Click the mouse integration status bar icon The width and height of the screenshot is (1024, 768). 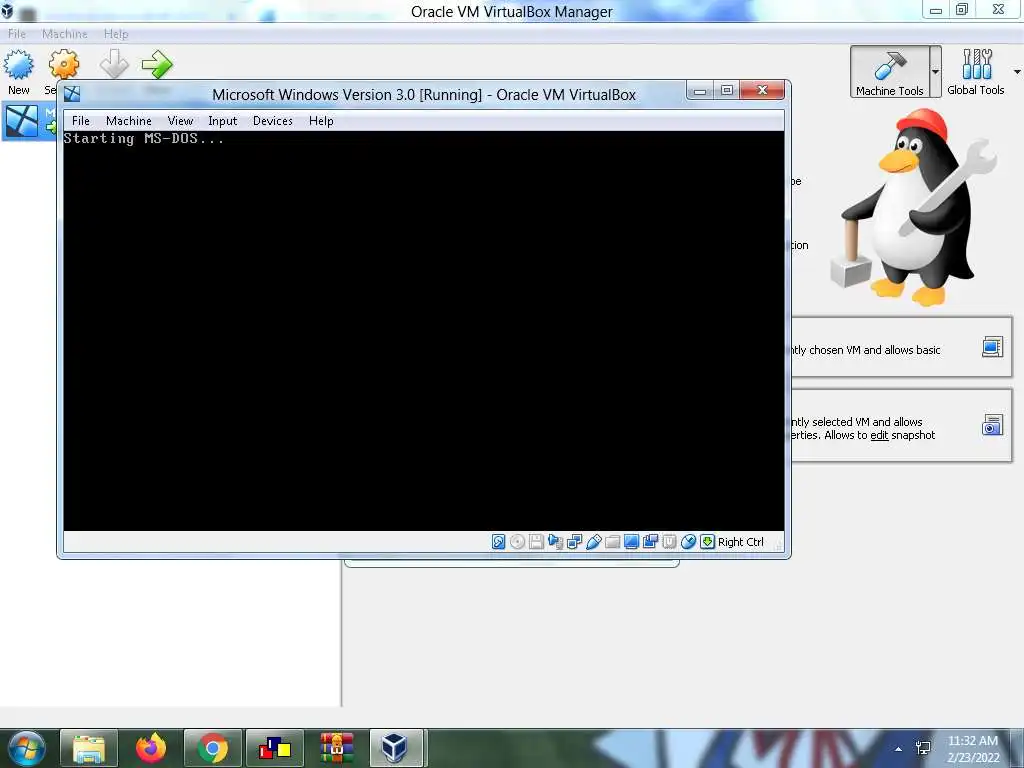click(x=688, y=541)
